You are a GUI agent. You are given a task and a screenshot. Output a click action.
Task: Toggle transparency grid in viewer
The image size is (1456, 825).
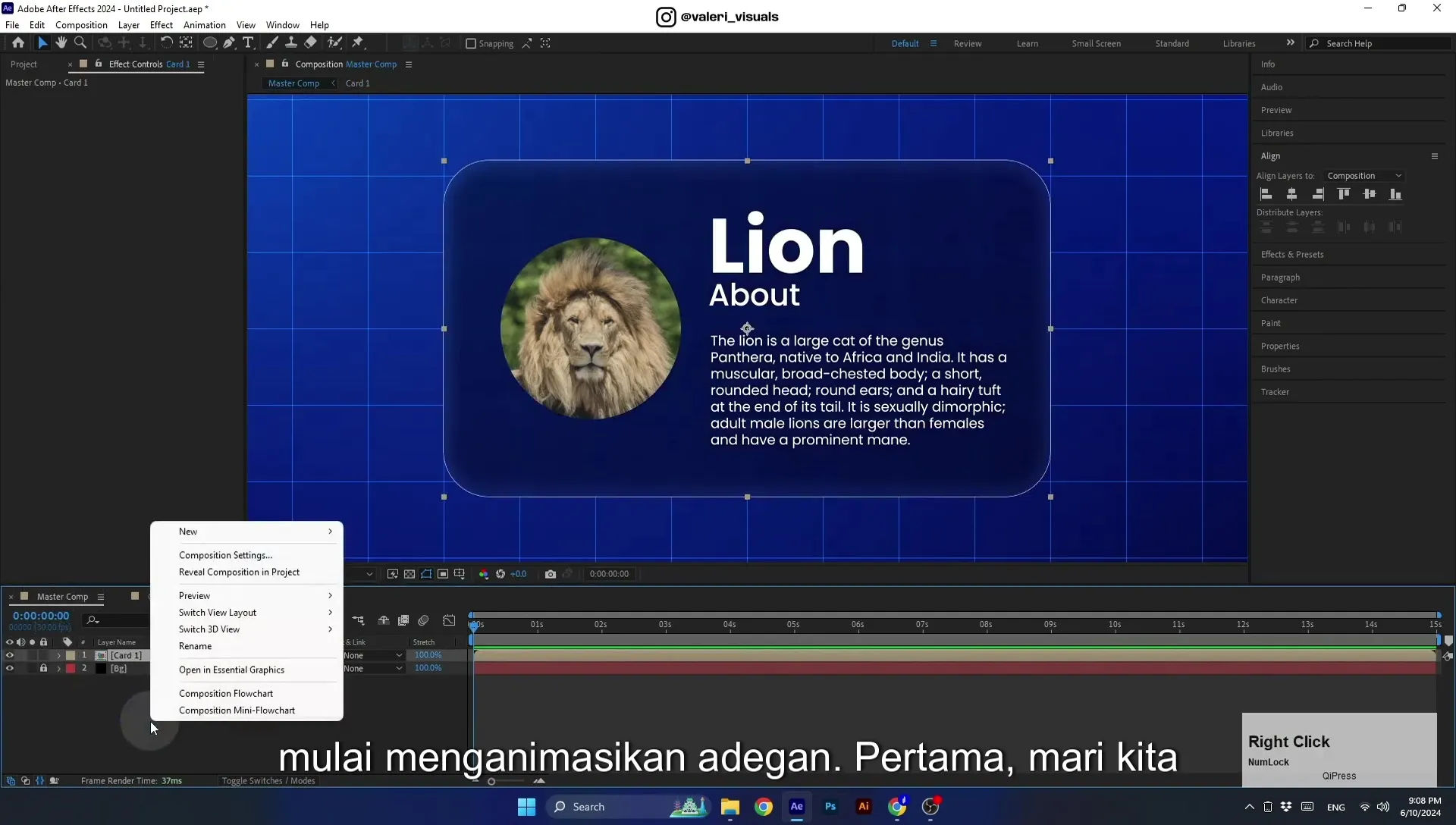pyautogui.click(x=409, y=574)
